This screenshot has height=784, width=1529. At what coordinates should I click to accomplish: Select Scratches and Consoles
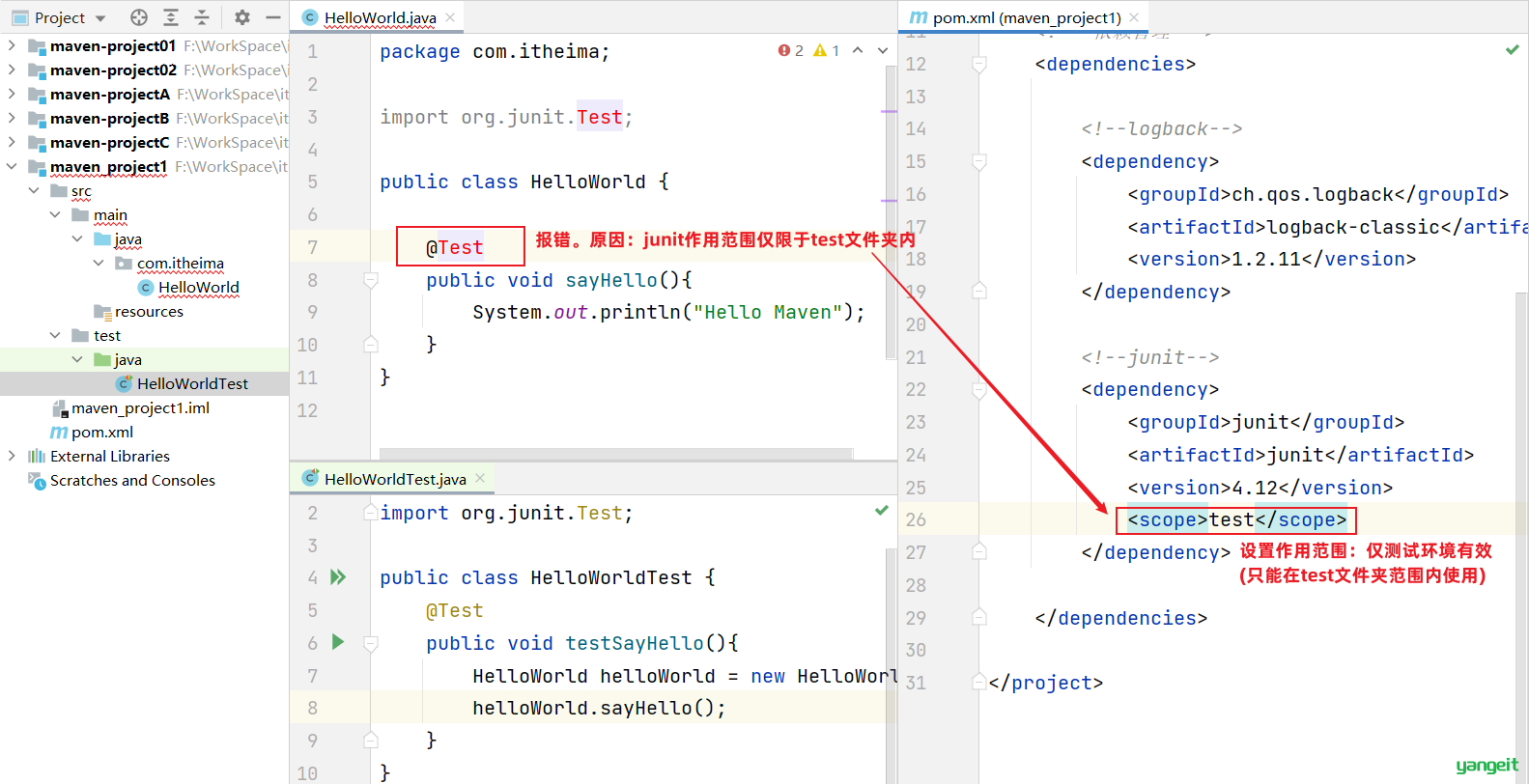click(x=132, y=480)
